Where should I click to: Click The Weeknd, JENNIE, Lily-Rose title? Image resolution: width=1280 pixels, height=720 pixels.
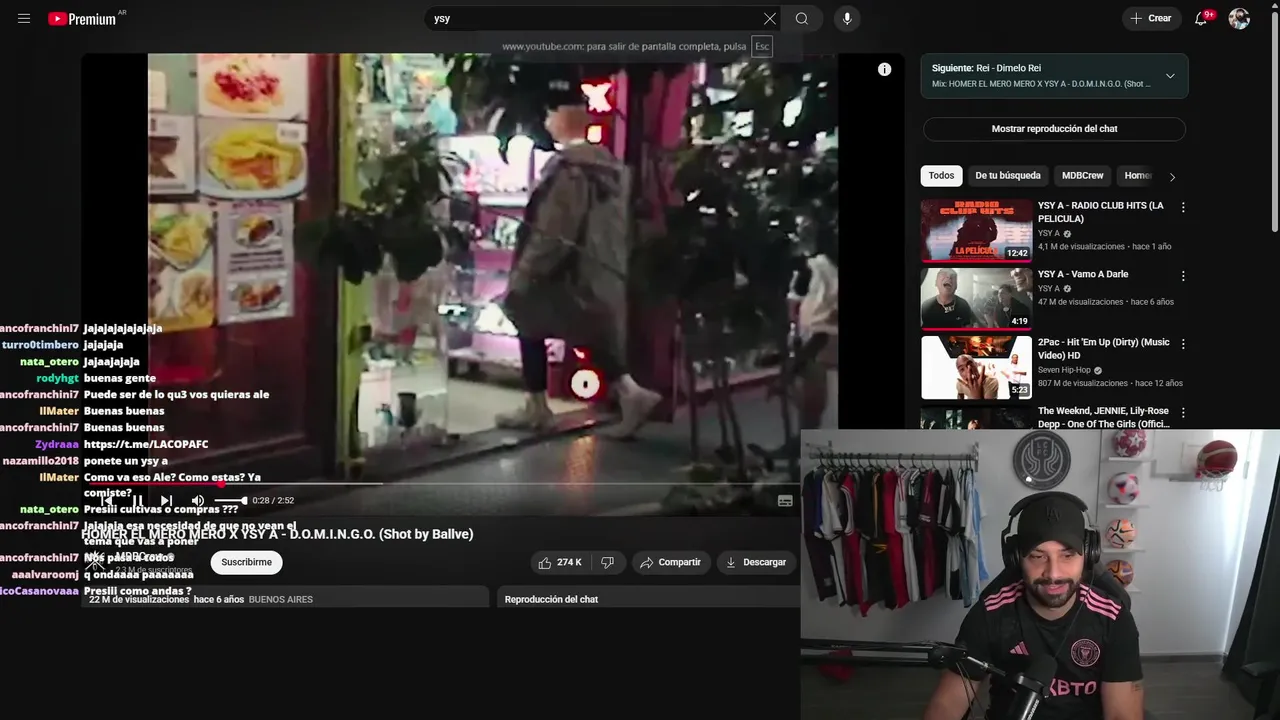pyautogui.click(x=1103, y=418)
